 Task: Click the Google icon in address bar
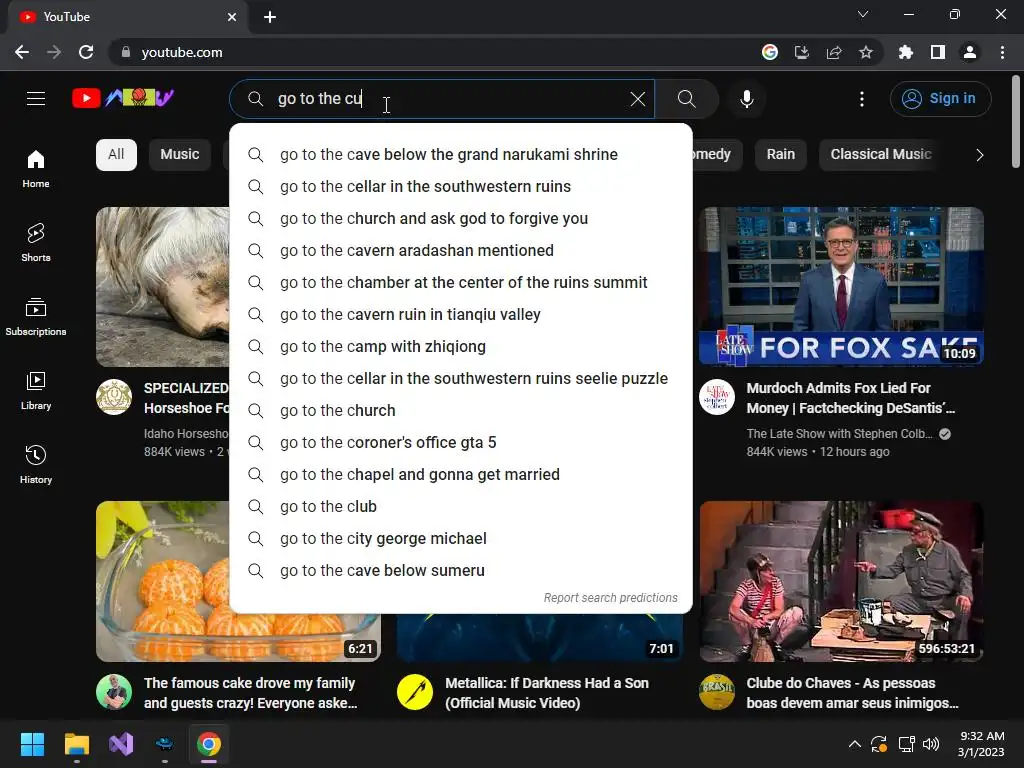770,52
